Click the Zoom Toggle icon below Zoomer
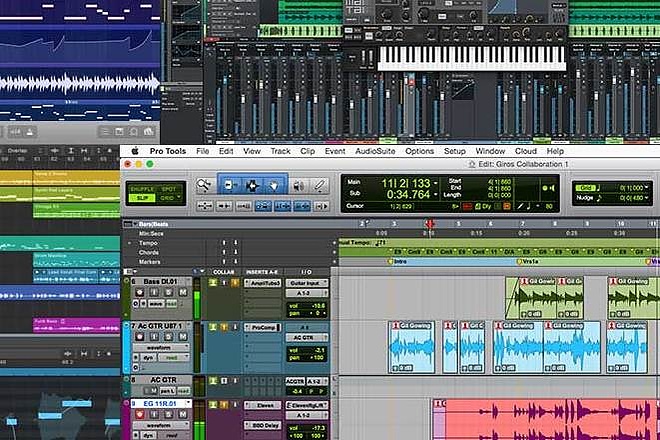 point(205,206)
